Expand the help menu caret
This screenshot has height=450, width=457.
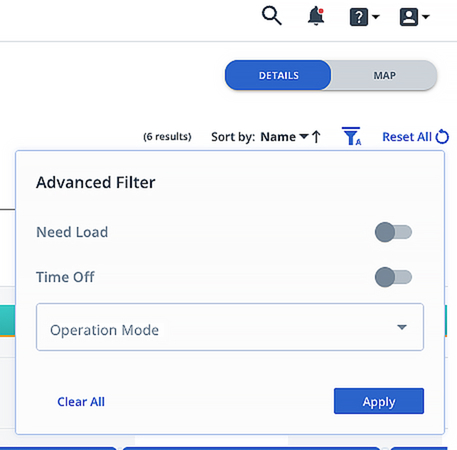point(376,16)
